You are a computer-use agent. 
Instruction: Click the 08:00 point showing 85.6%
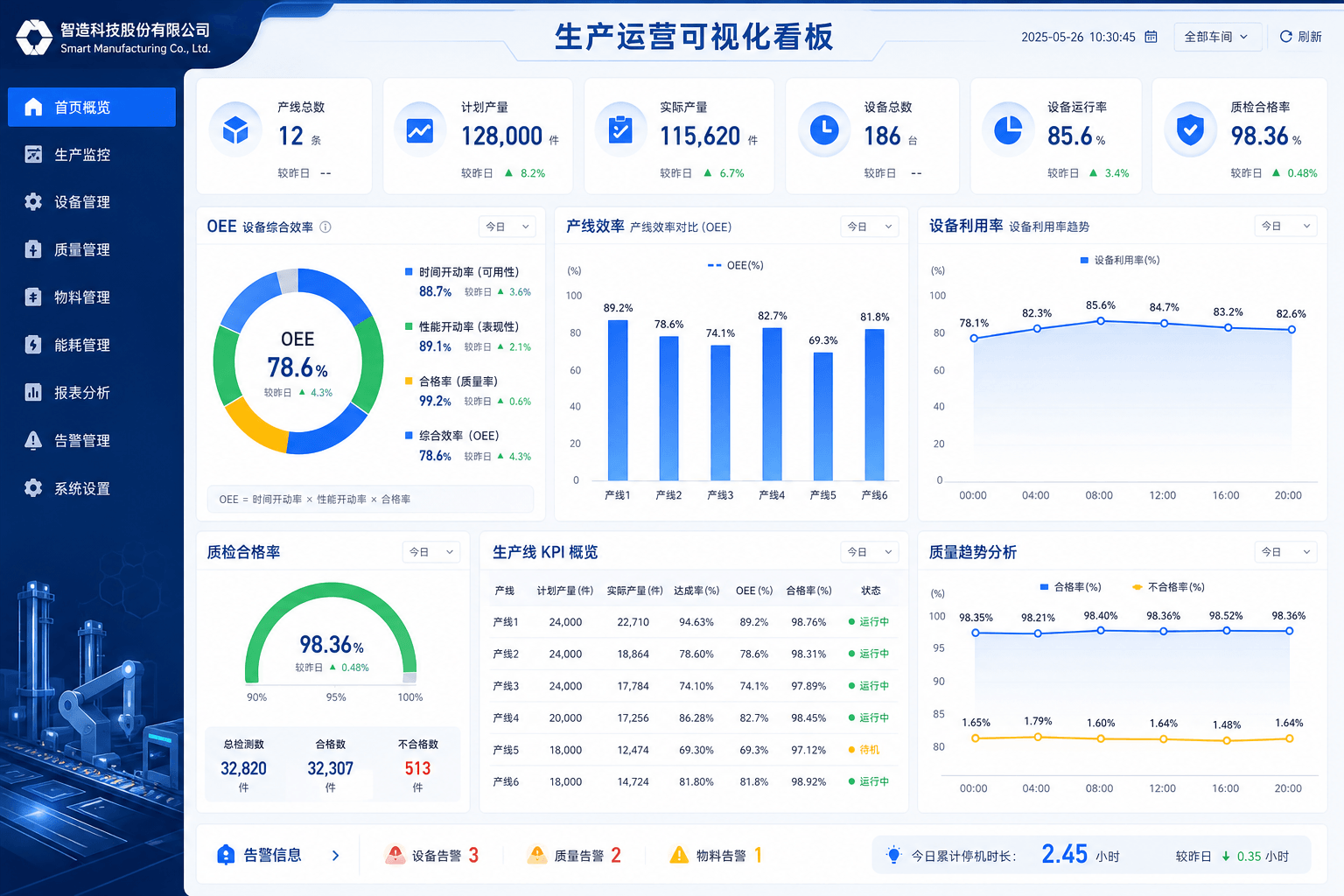(x=1101, y=321)
